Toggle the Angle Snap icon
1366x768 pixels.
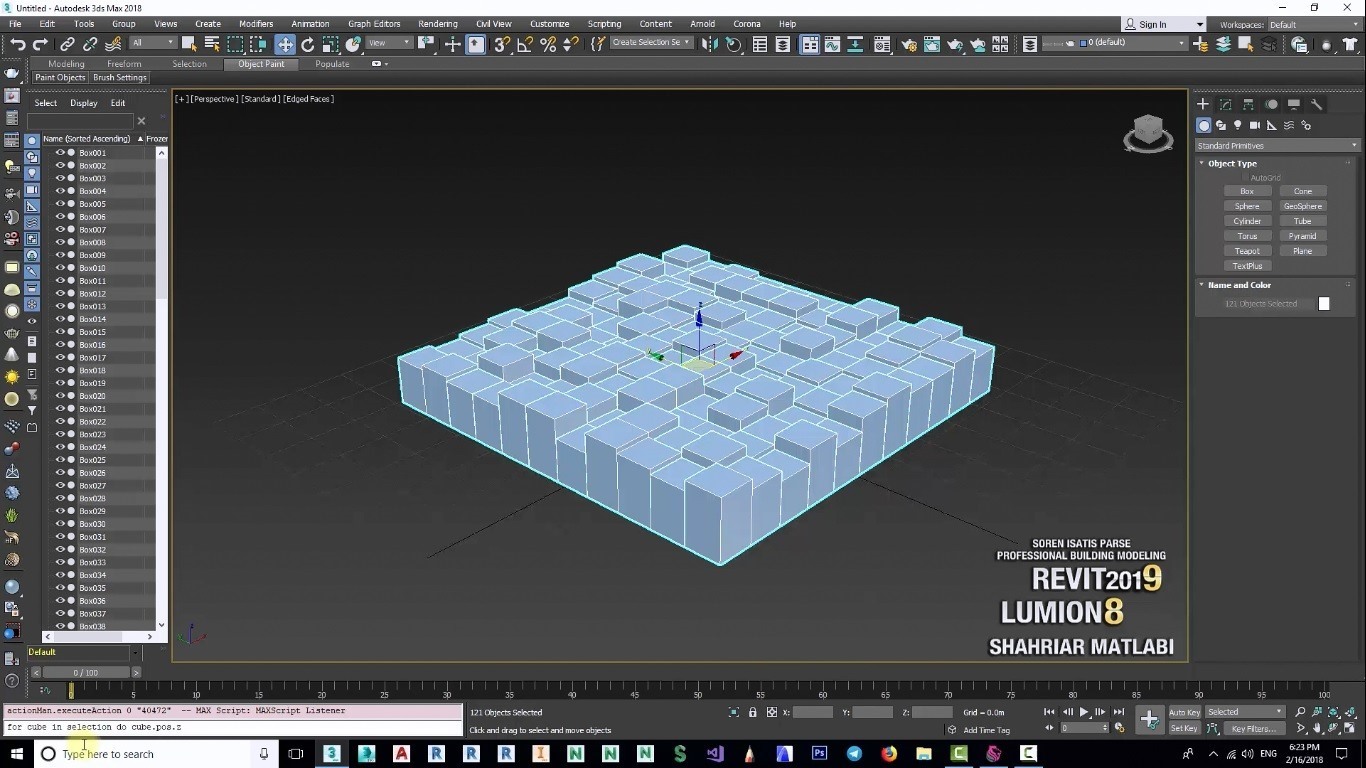click(525, 44)
